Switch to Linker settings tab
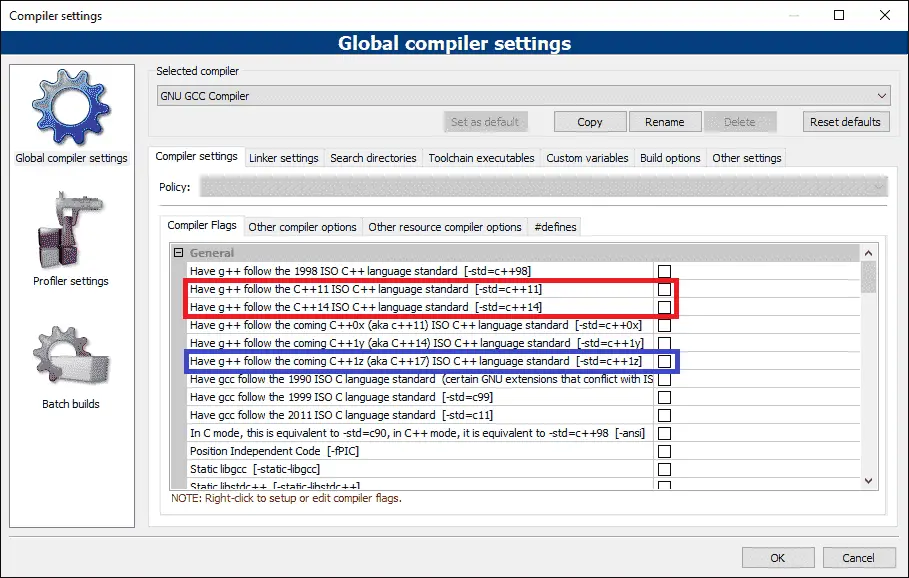Screen dimensions: 909x578 coord(283,158)
